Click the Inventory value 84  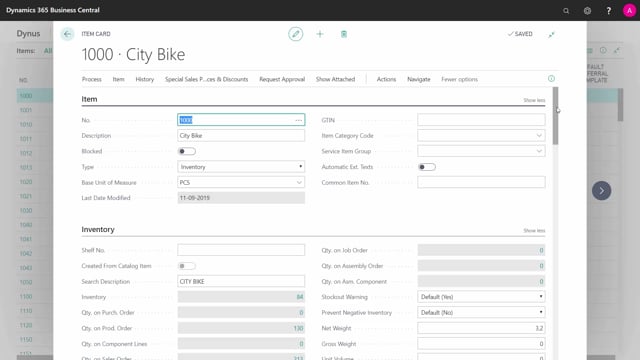300,297
